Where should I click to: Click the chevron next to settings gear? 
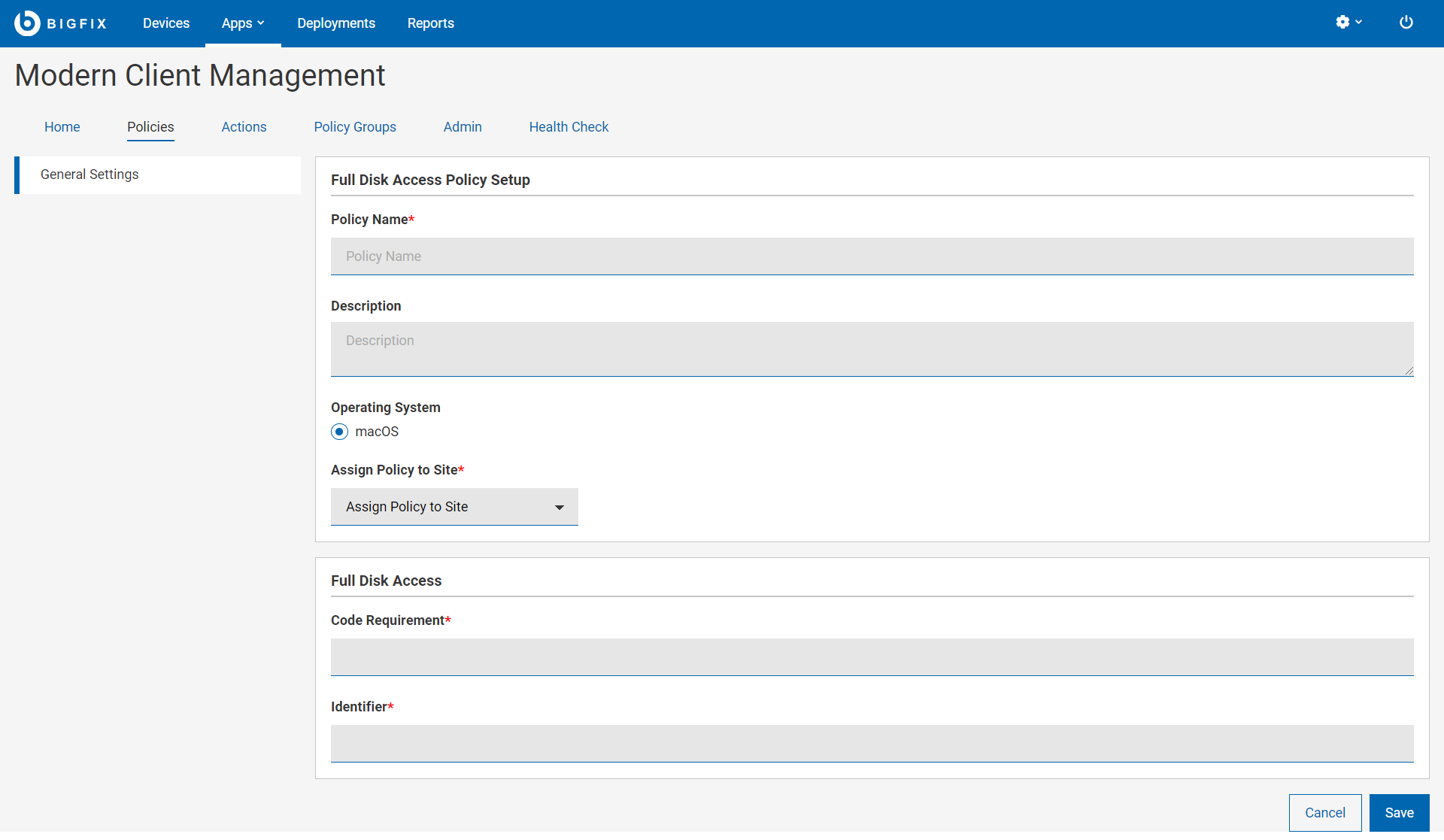(x=1359, y=23)
